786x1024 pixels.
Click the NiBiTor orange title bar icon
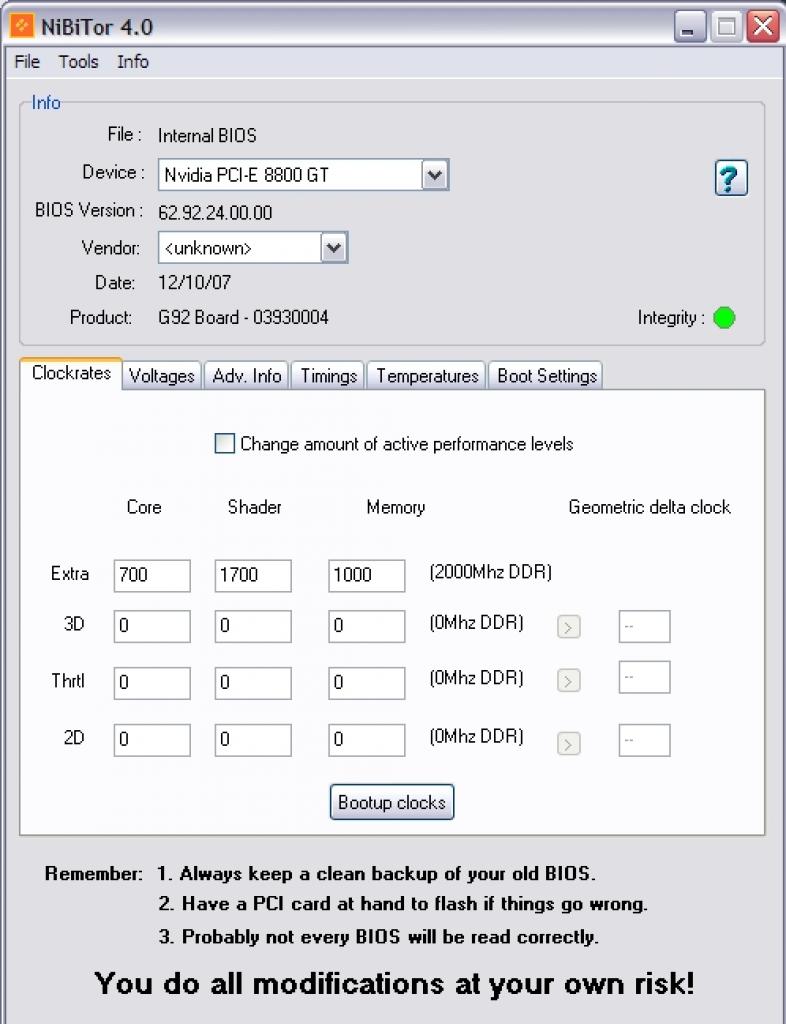[23, 27]
